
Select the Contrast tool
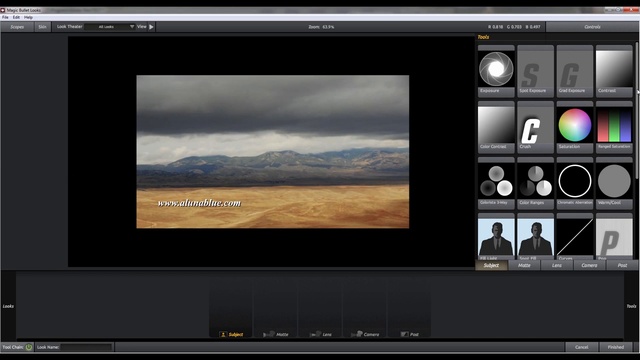(x=614, y=71)
